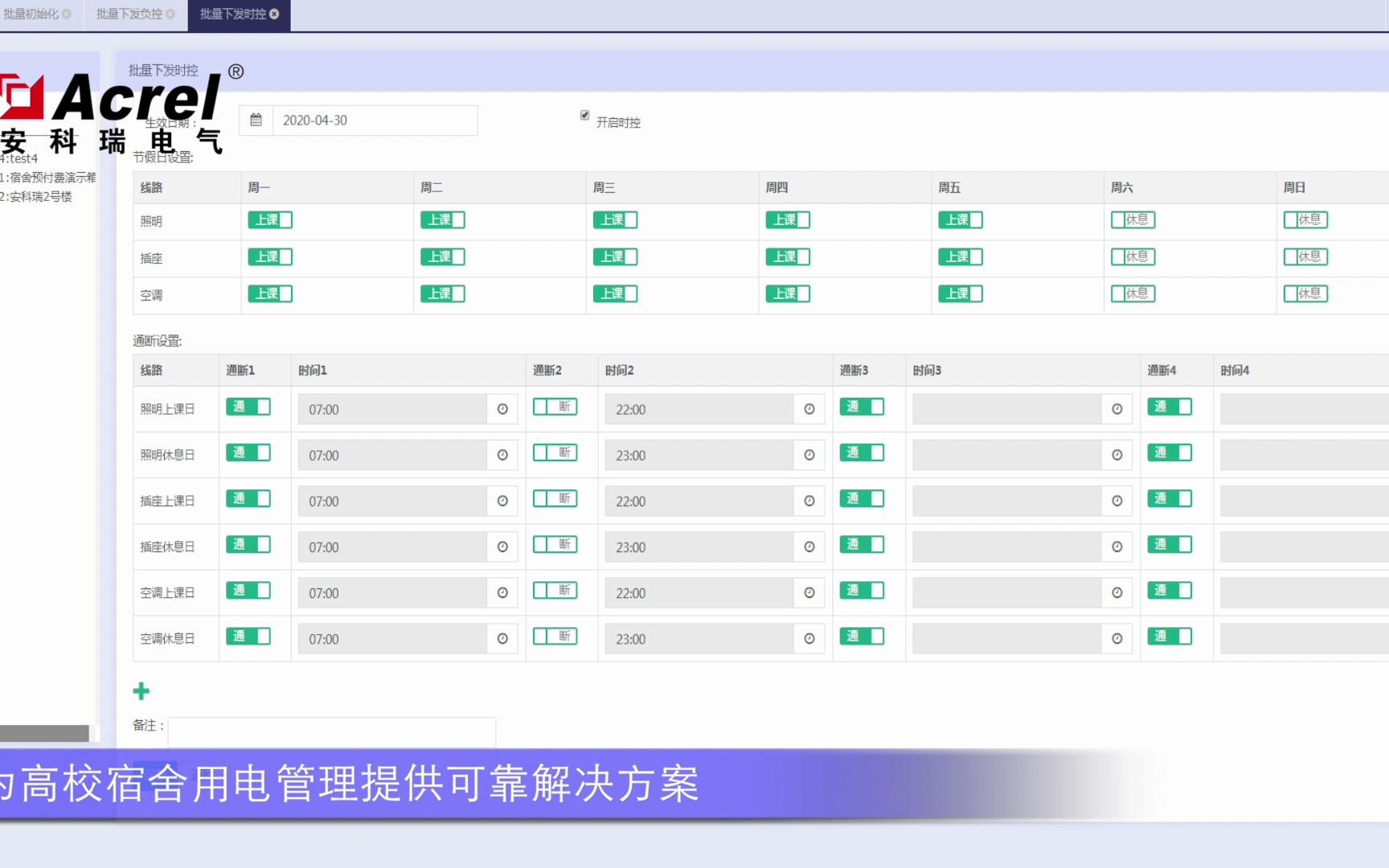Open clock picker for 空调上课日 时间1
This screenshot has width=1389, height=868.
[502, 592]
